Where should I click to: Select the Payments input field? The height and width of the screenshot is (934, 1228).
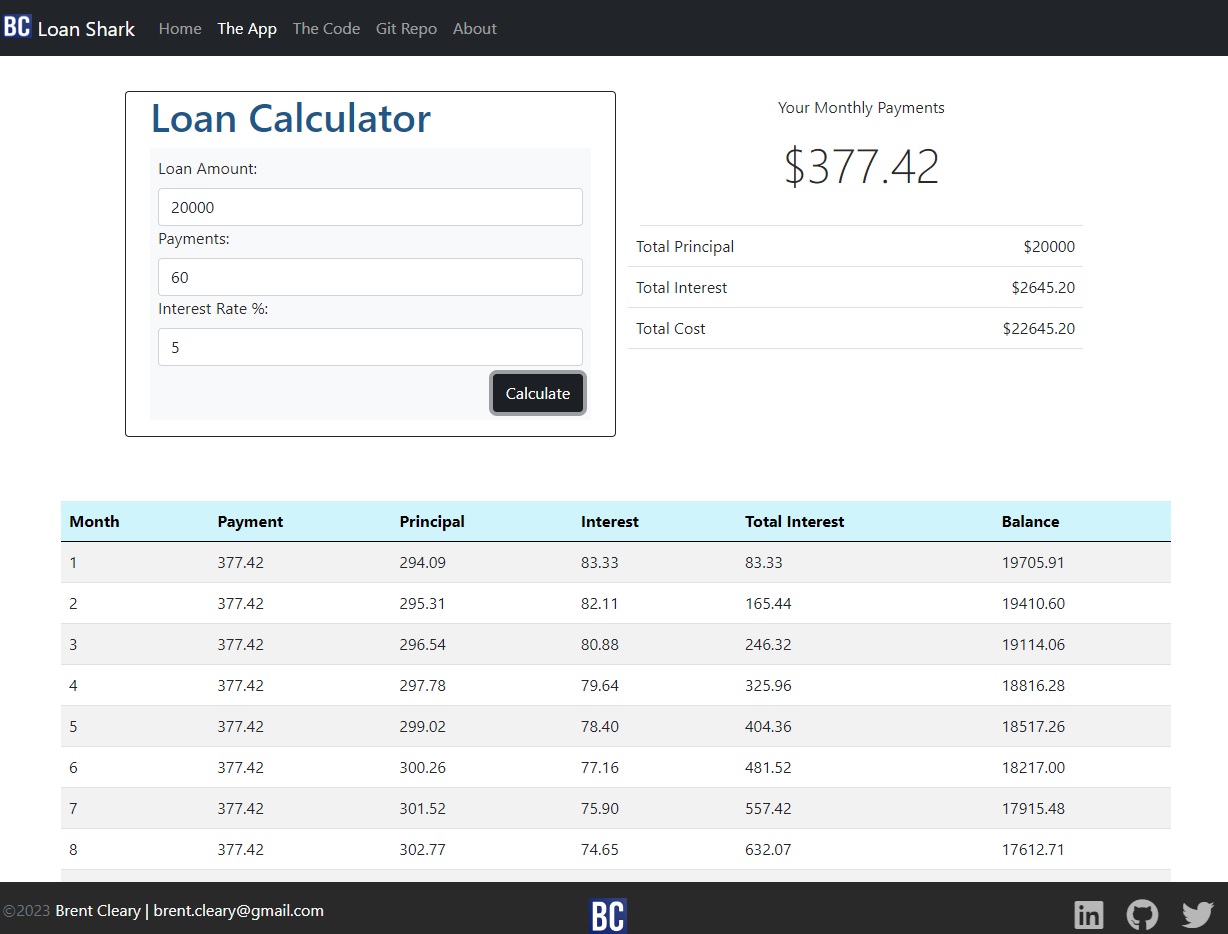point(370,277)
